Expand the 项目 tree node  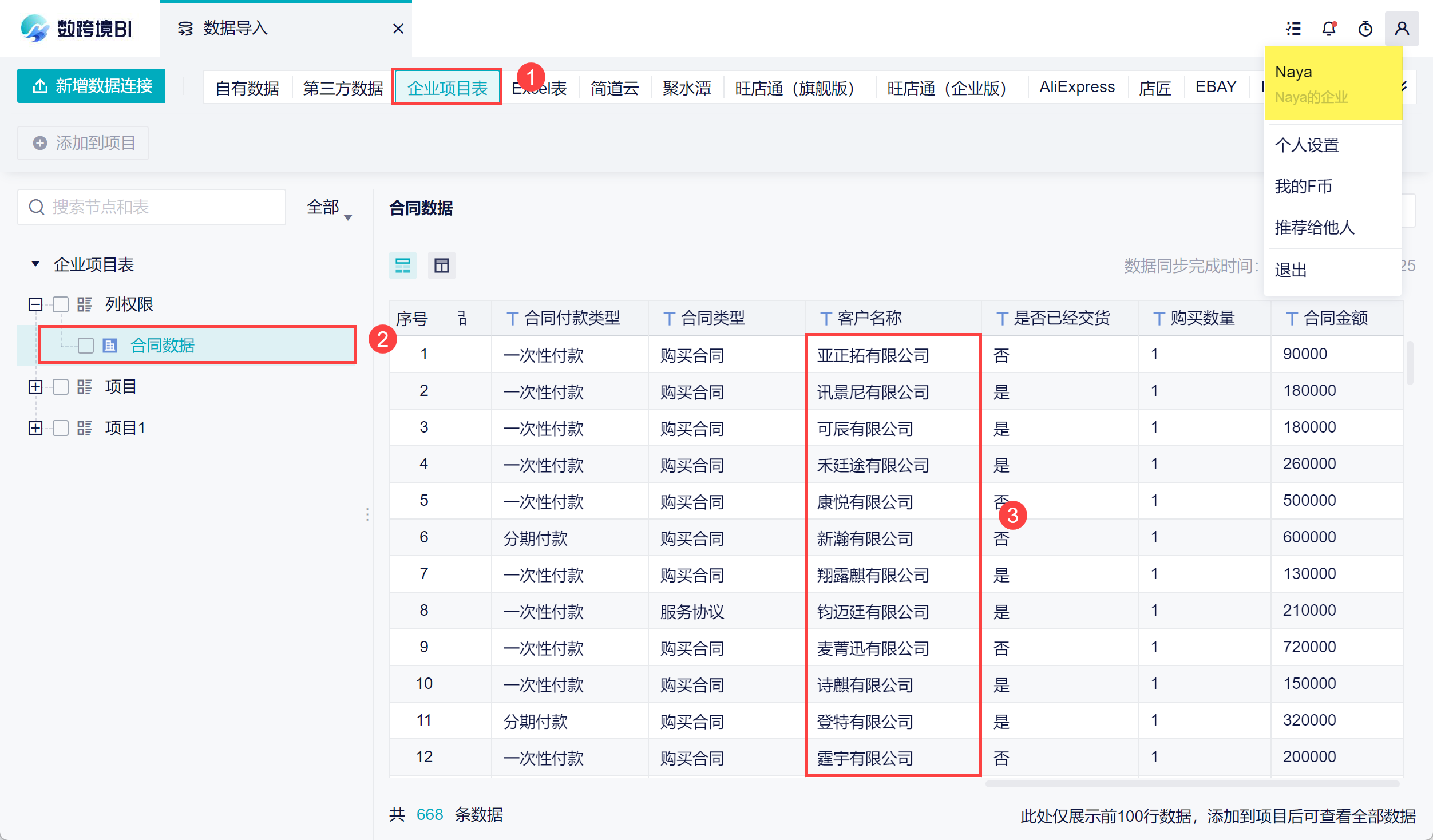(x=35, y=387)
